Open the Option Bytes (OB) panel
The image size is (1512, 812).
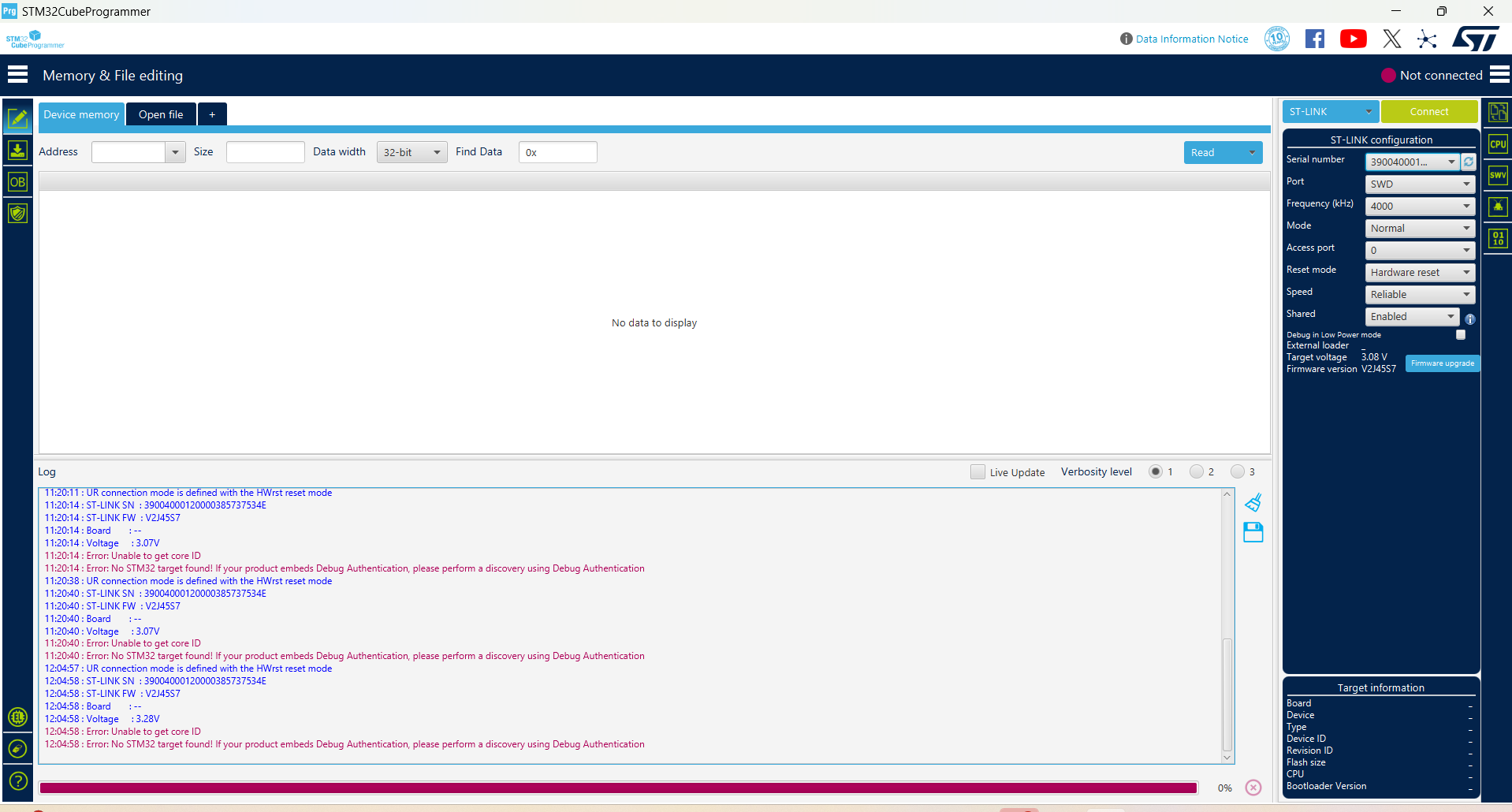click(17, 181)
